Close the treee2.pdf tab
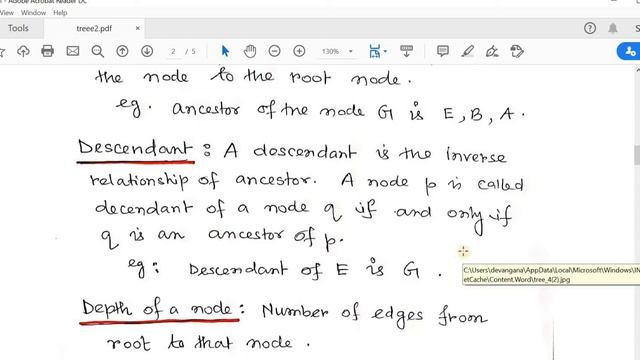This screenshot has height=360, width=640. pyautogui.click(x=138, y=28)
